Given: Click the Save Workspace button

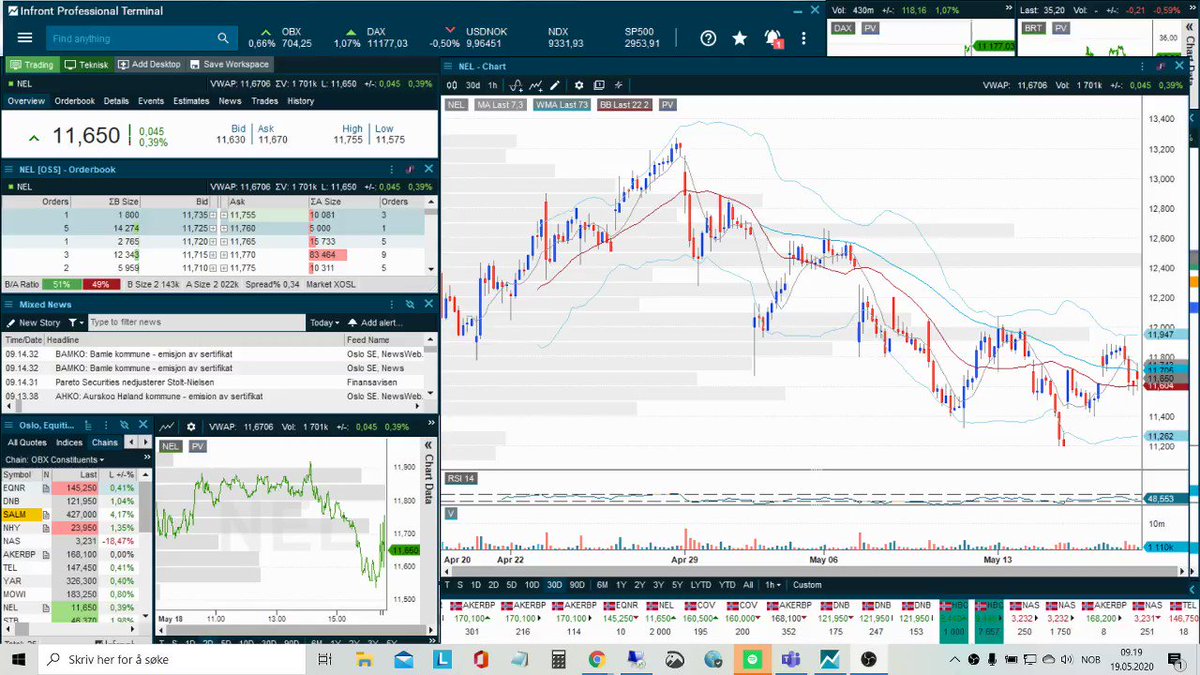Looking at the screenshot, I should 229,64.
